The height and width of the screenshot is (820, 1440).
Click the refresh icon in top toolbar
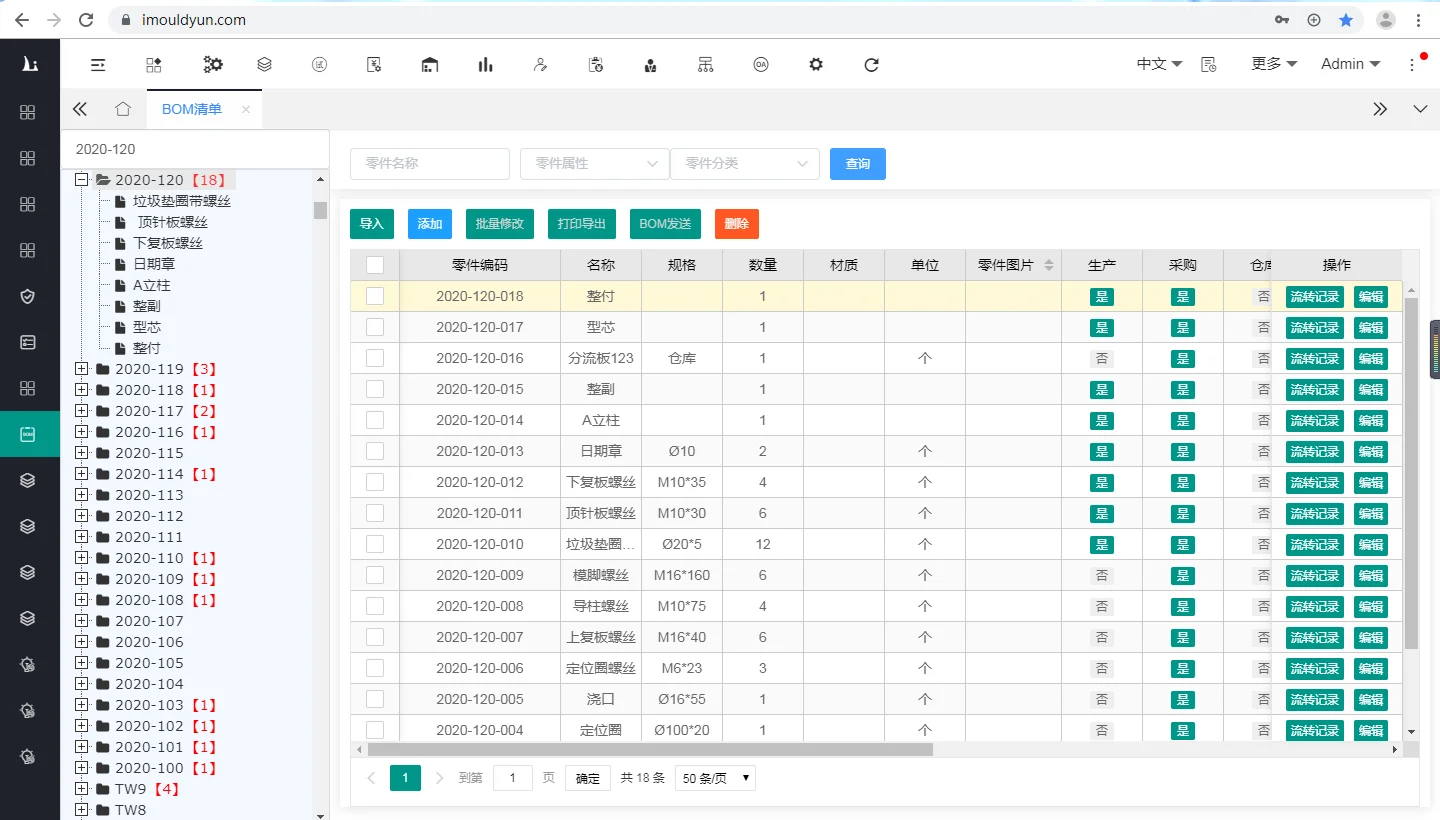click(x=871, y=64)
